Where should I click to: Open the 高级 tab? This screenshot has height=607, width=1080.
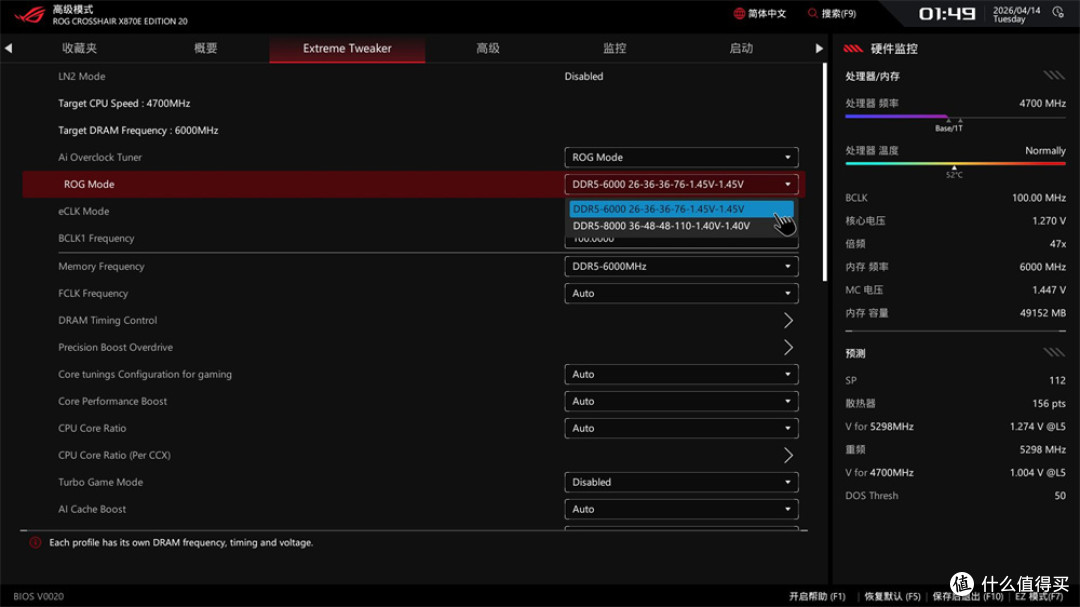(x=488, y=48)
